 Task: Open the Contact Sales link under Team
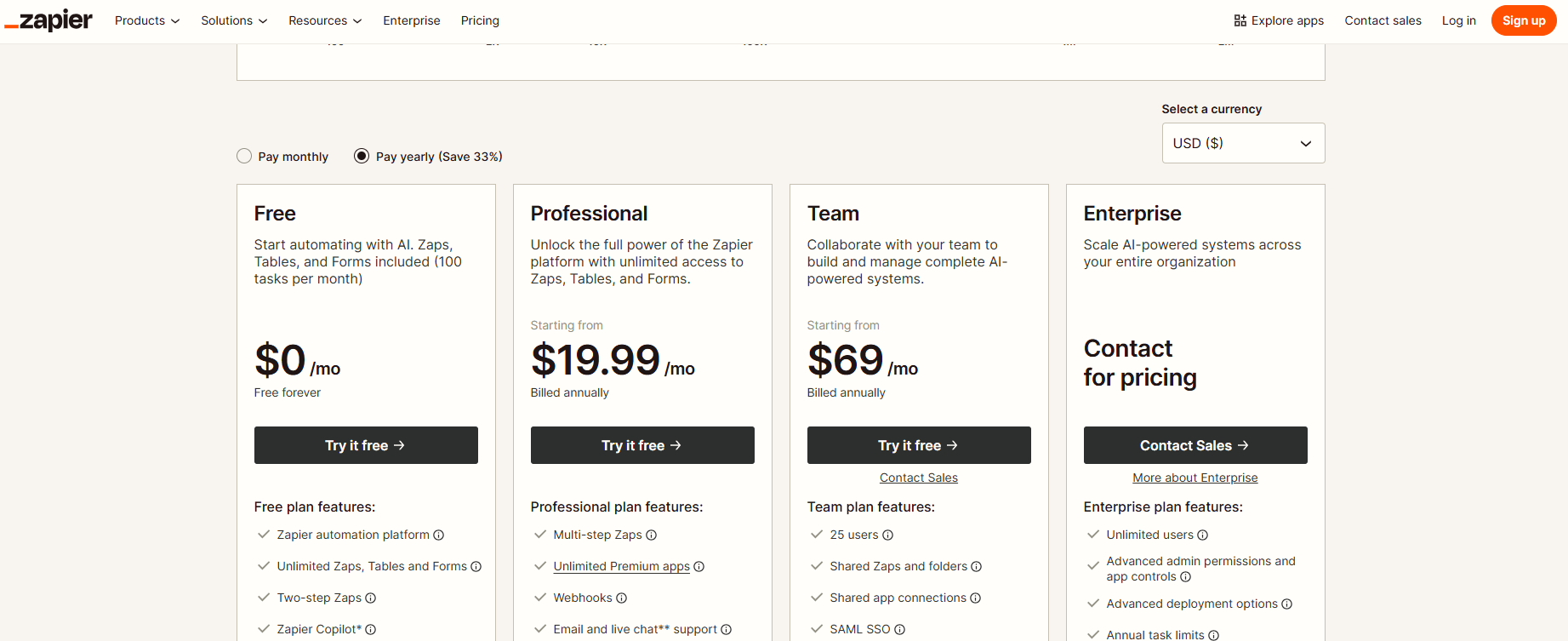click(919, 478)
